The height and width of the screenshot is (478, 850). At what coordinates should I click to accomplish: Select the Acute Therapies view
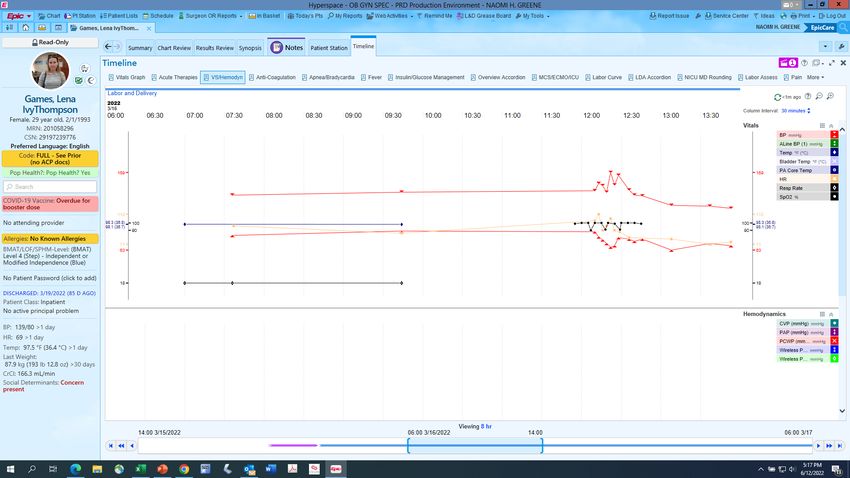(x=174, y=77)
